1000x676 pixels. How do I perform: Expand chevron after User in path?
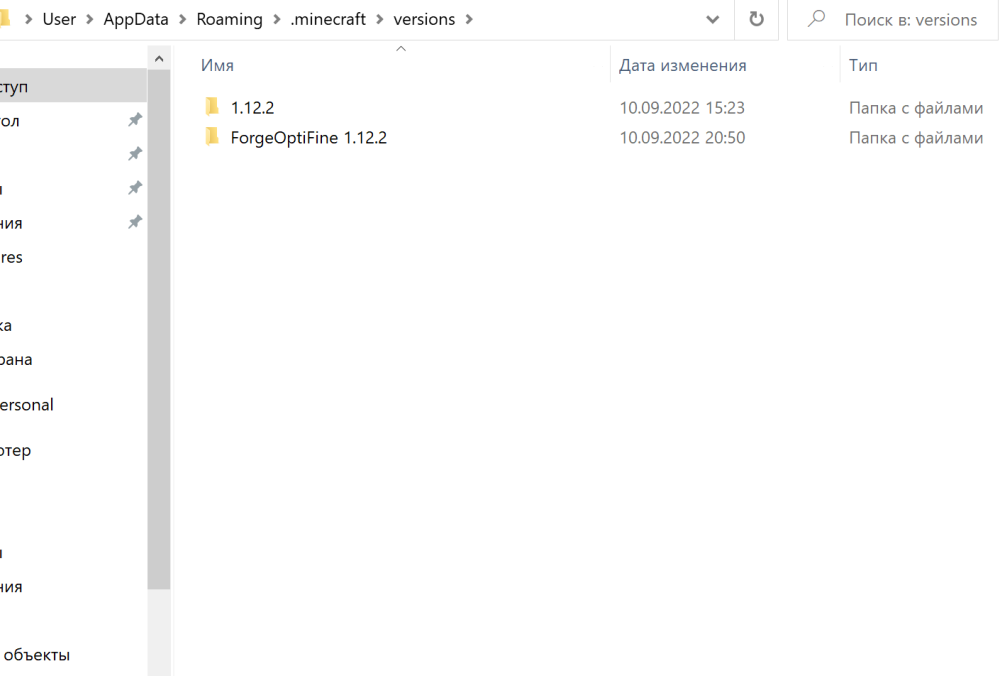click(90, 20)
